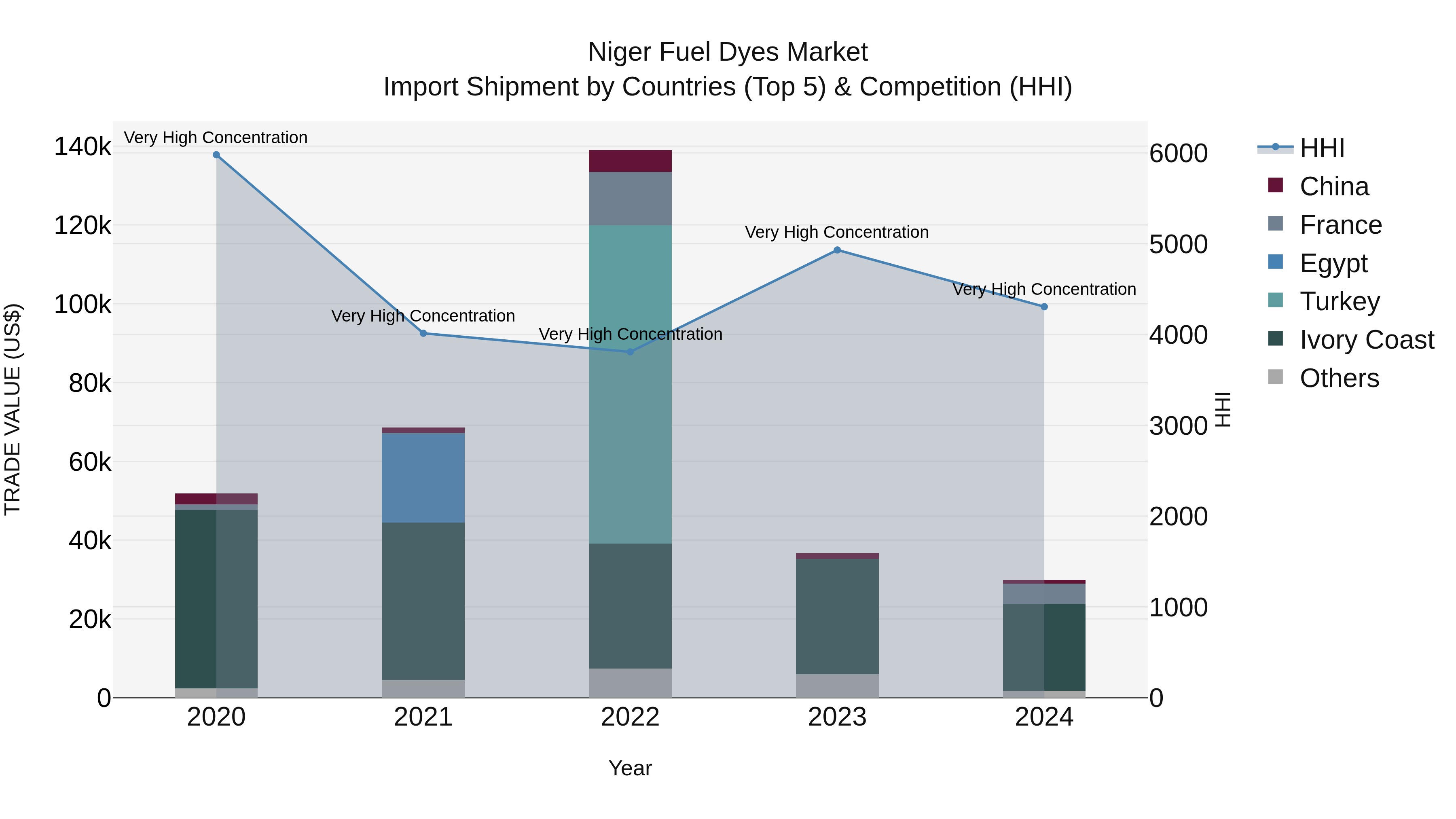1456x819 pixels.
Task: Click the 'Year' x-axis title
Action: click(630, 768)
